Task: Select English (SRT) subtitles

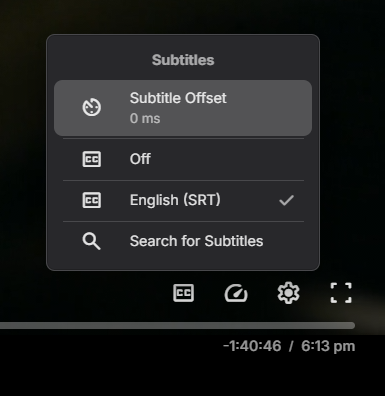Action: coord(183,200)
